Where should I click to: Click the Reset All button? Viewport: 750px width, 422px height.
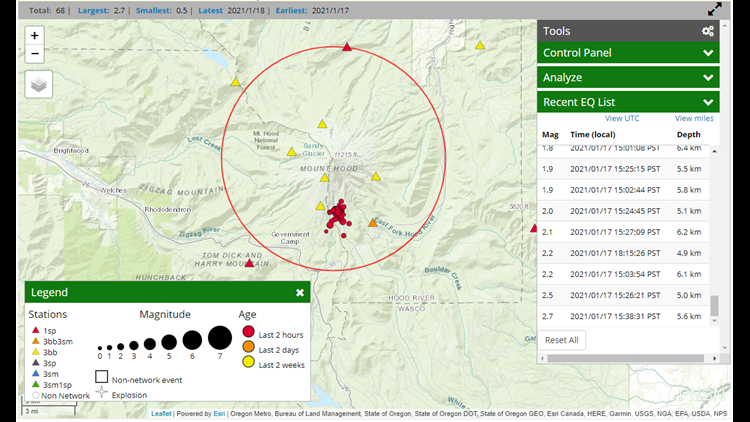tap(562, 340)
